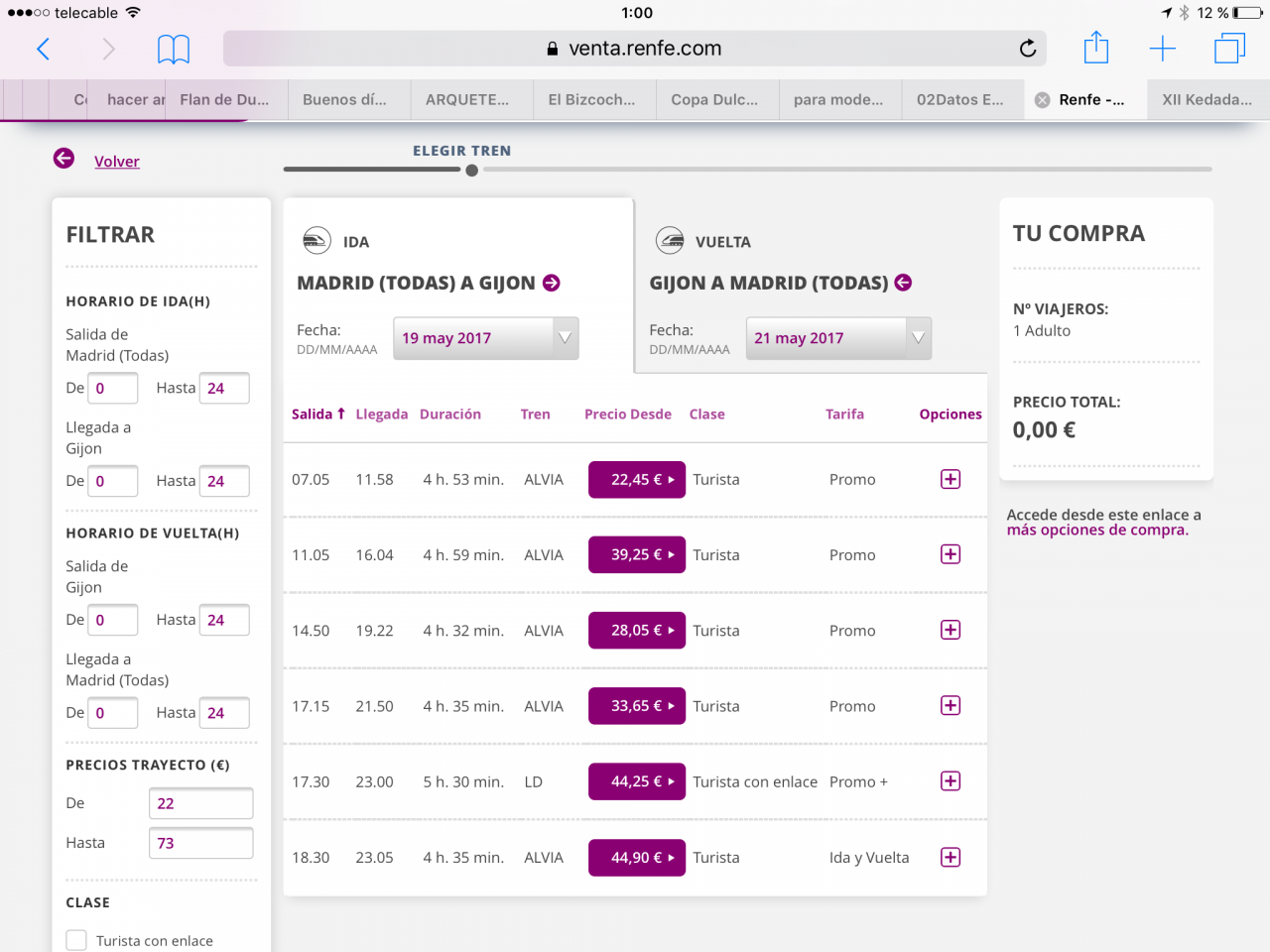Viewport: 1270px width, 952px height.
Task: Switch to the para mode... tab
Action: click(x=838, y=99)
